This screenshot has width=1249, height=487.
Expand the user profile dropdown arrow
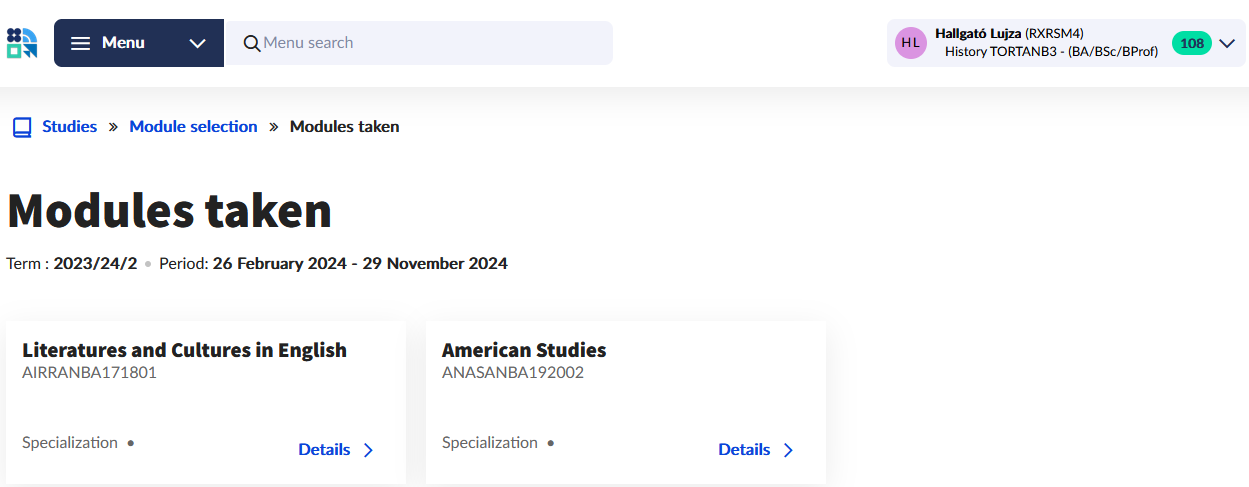point(1227,43)
